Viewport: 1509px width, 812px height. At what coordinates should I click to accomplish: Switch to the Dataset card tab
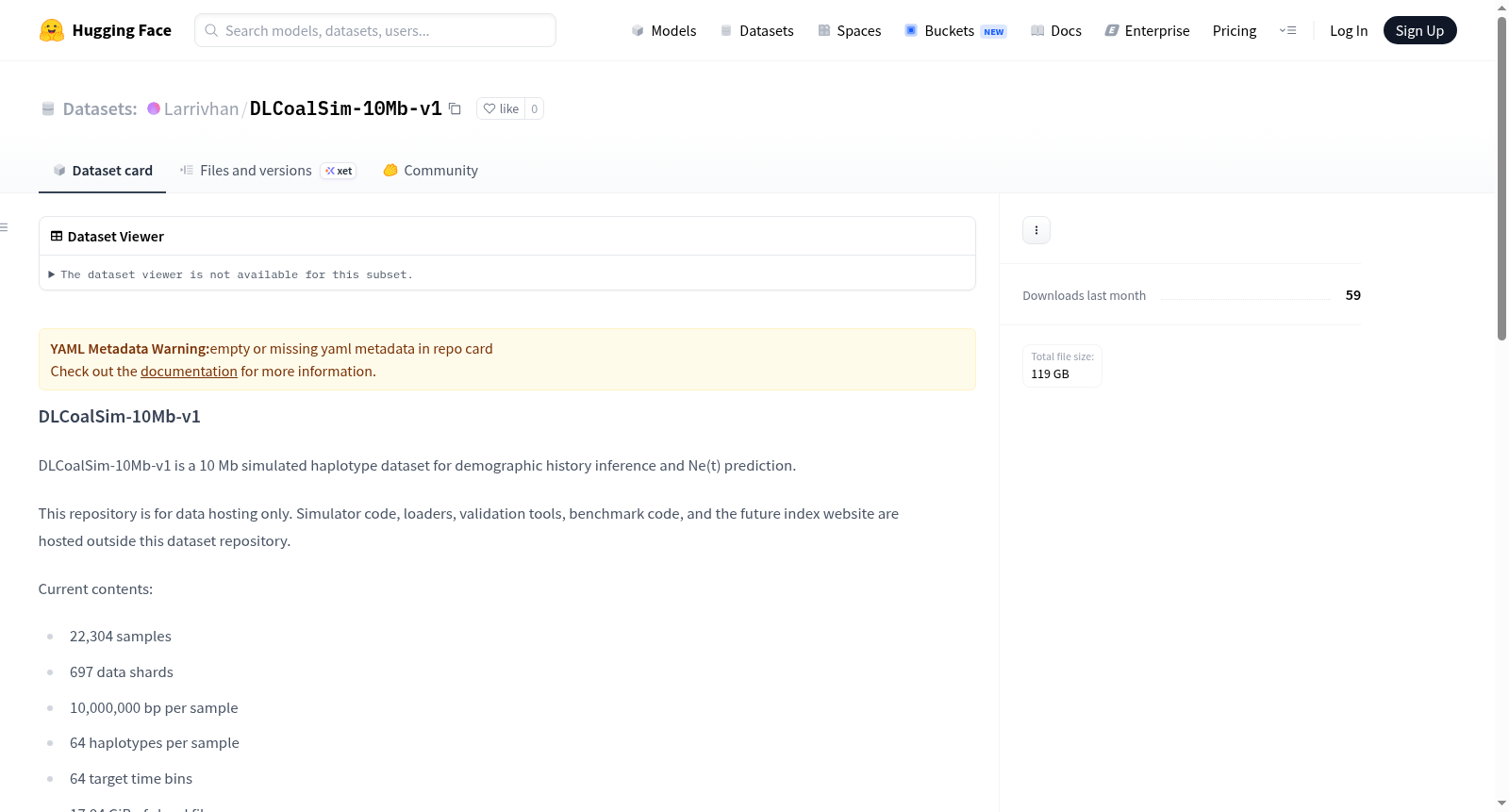(x=102, y=171)
